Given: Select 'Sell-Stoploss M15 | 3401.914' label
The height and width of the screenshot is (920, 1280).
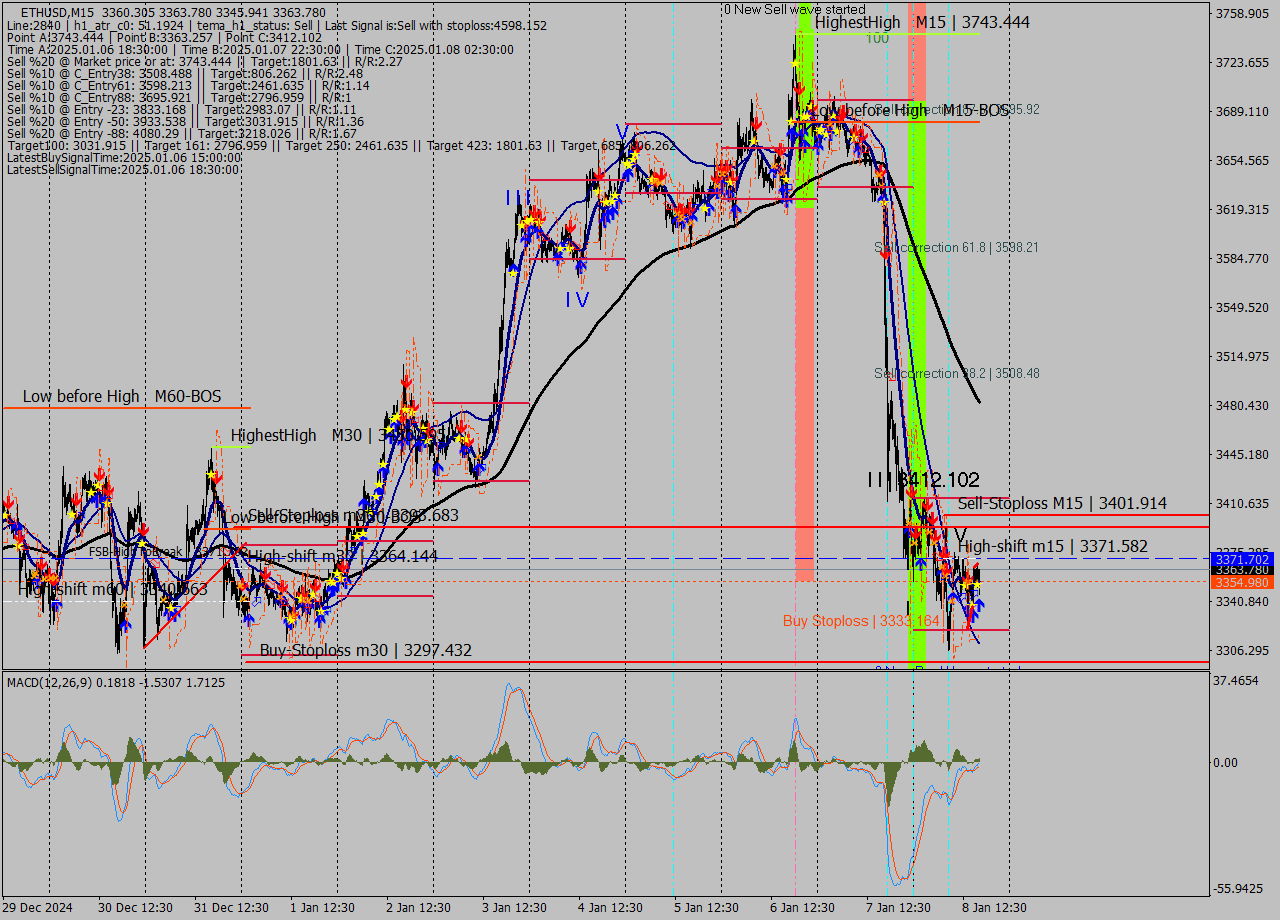Looking at the screenshot, I should click(1062, 503).
